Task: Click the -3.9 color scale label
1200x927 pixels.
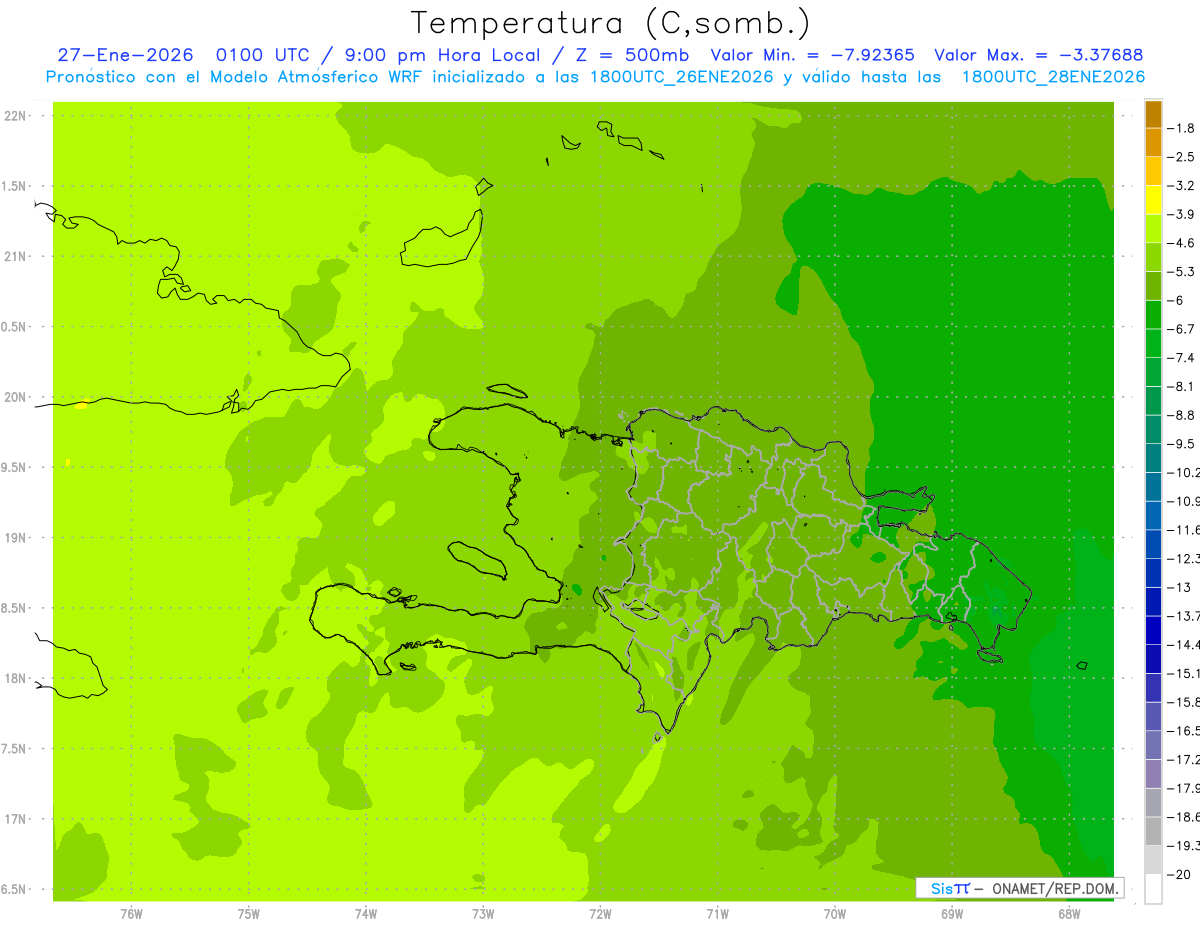Action: point(1182,214)
